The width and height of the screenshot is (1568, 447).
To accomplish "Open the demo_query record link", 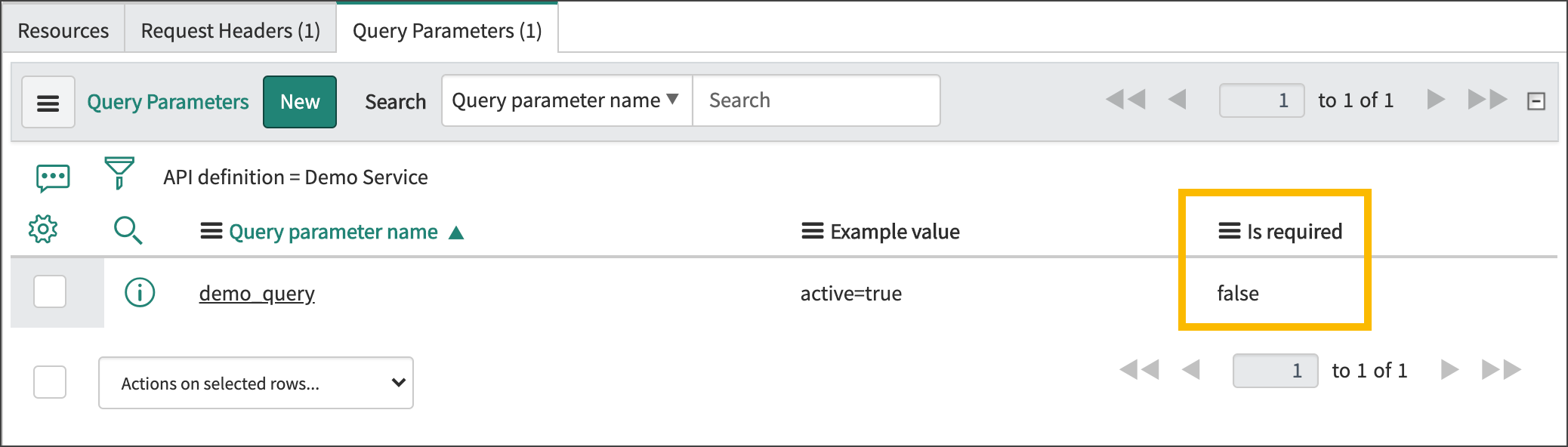I will point(257,293).
